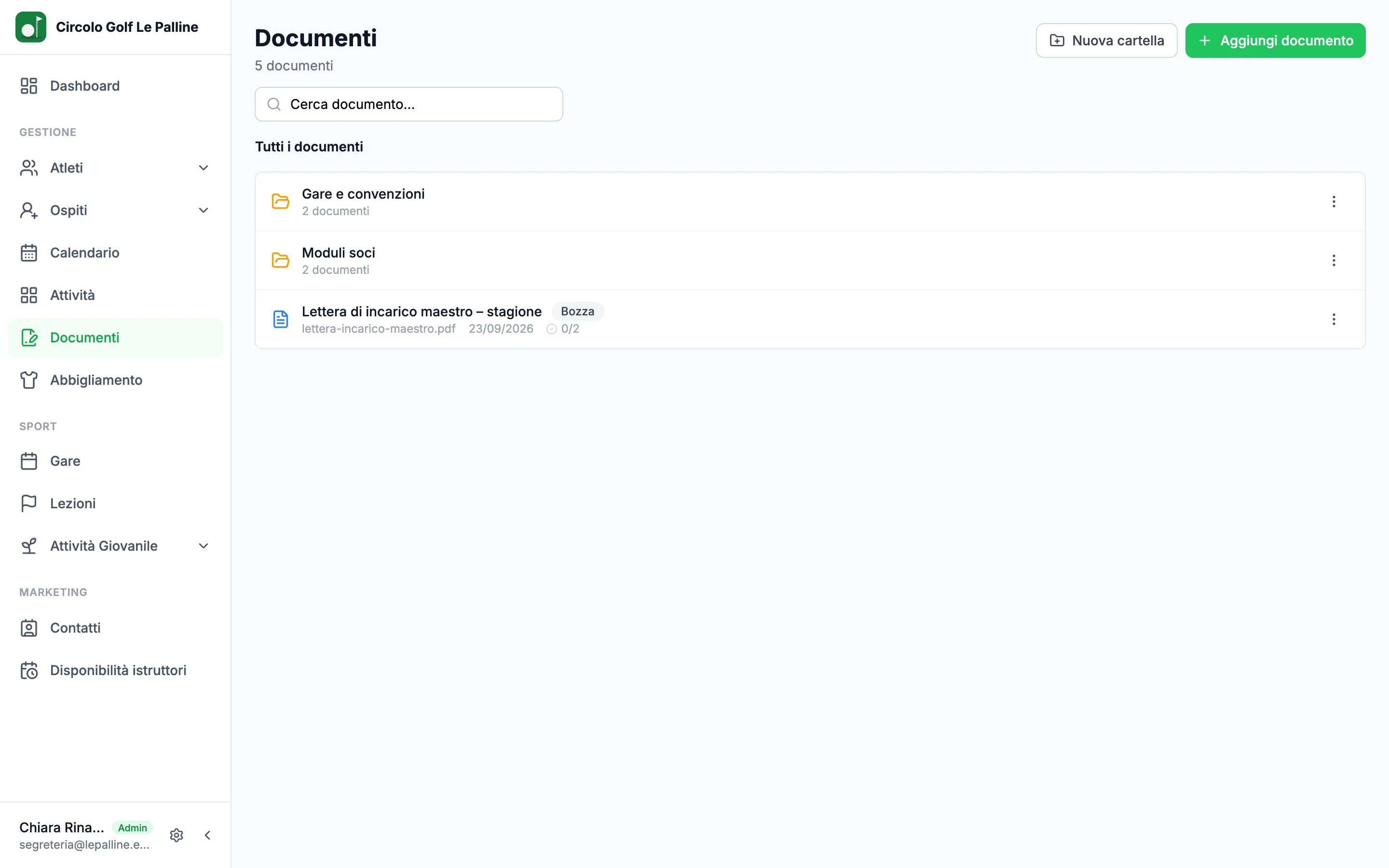Click the Nuova cartella button

[x=1106, y=41]
